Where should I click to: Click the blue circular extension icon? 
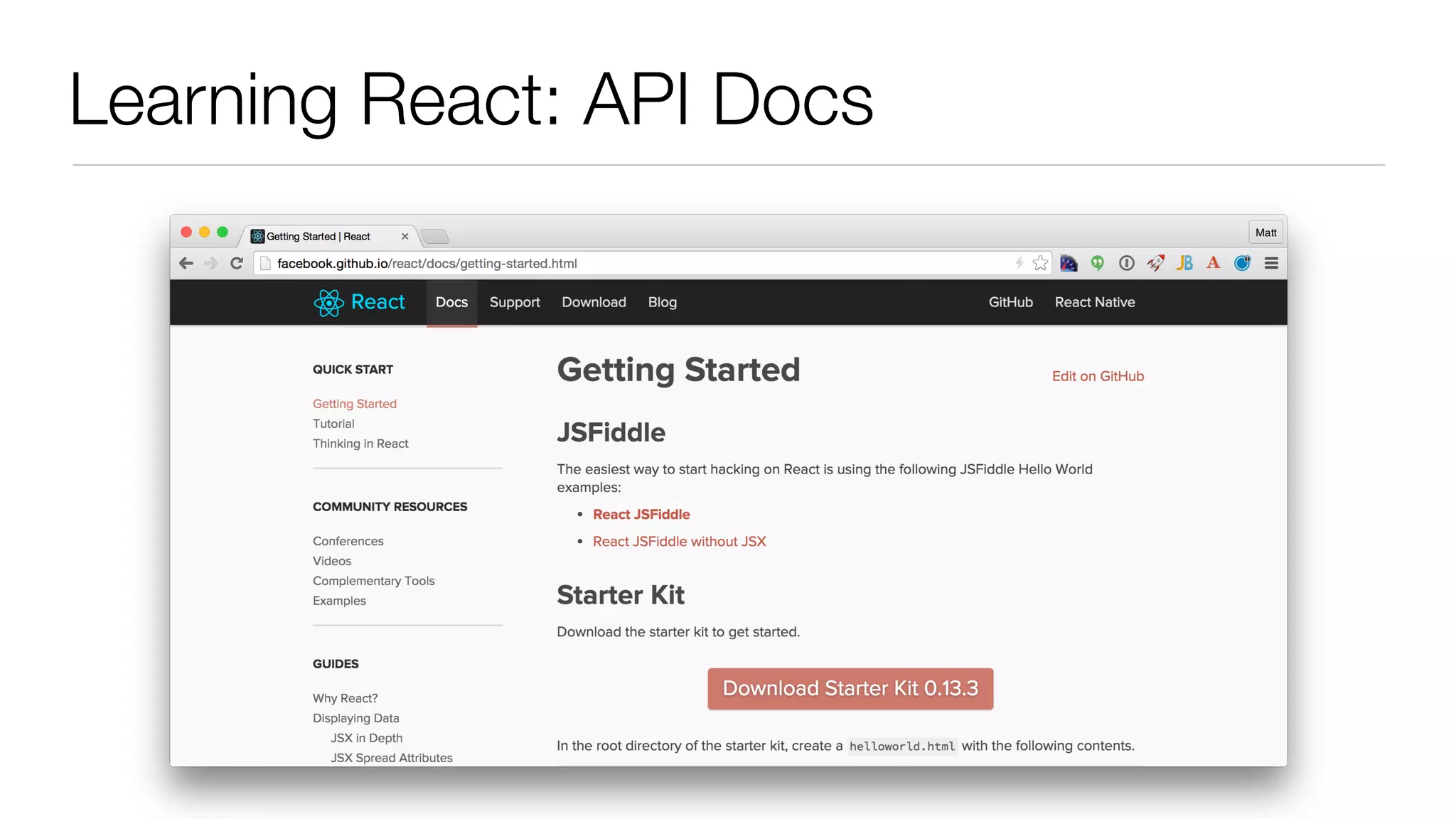1242,263
